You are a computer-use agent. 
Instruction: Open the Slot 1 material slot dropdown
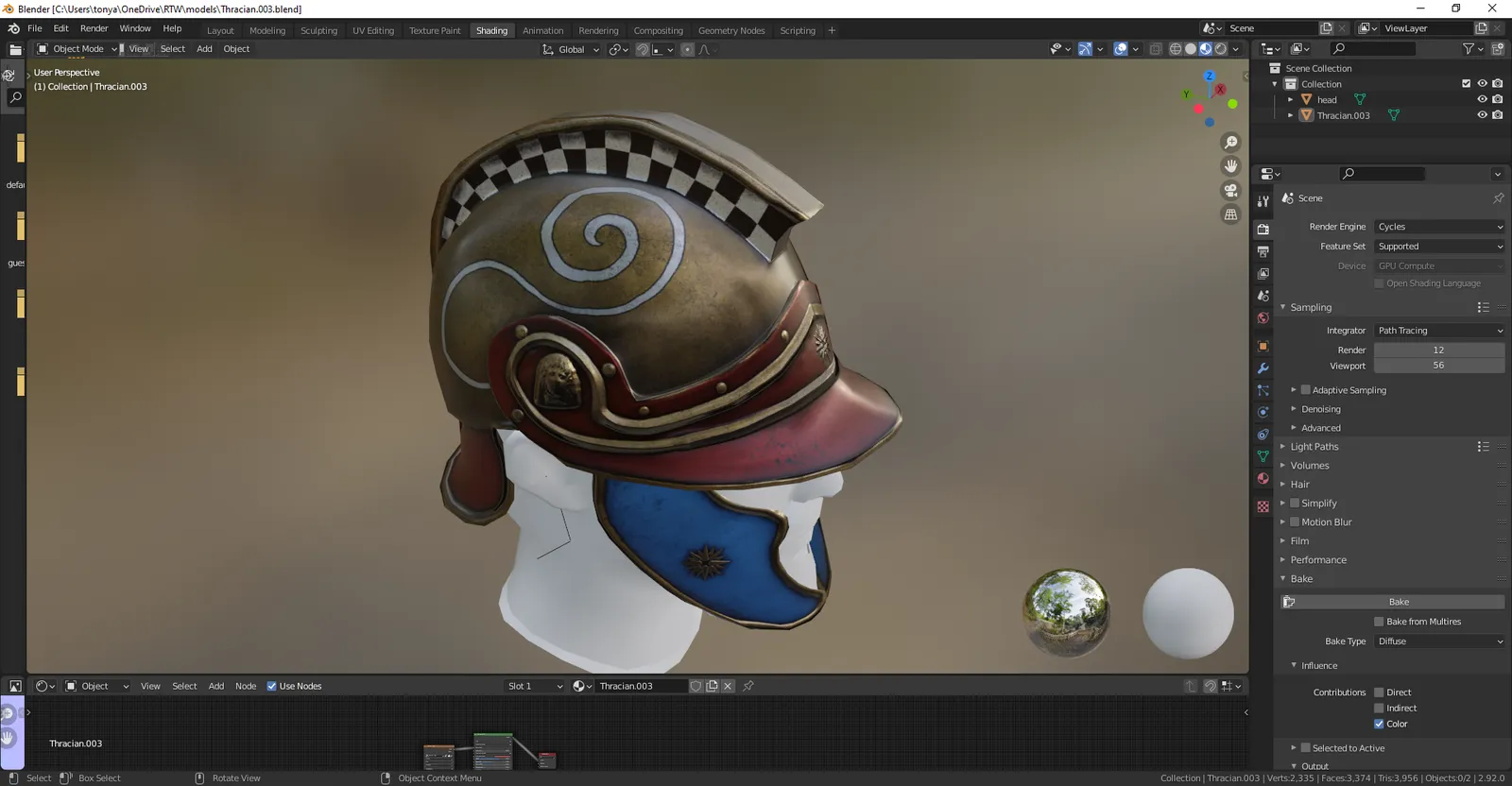535,686
